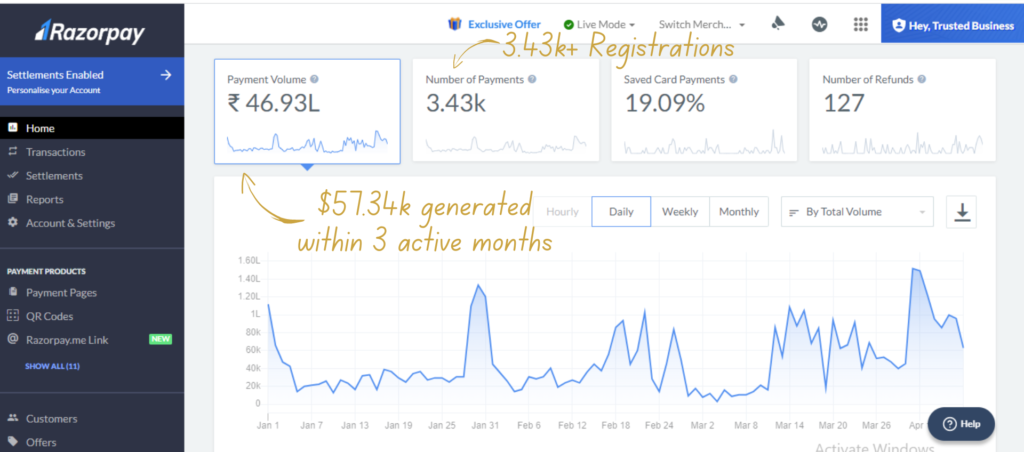Open the Switch Merchant dropdown
This screenshot has width=1024, height=452.
(702, 25)
